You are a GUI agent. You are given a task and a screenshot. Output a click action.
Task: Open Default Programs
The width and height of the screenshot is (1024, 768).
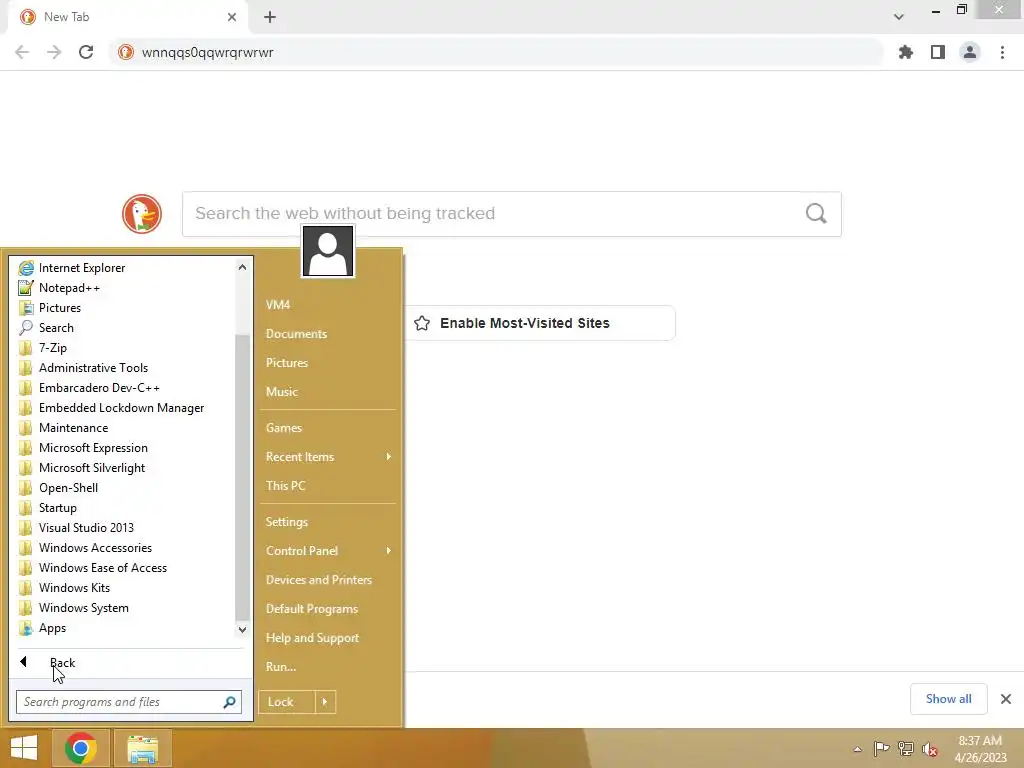point(312,609)
